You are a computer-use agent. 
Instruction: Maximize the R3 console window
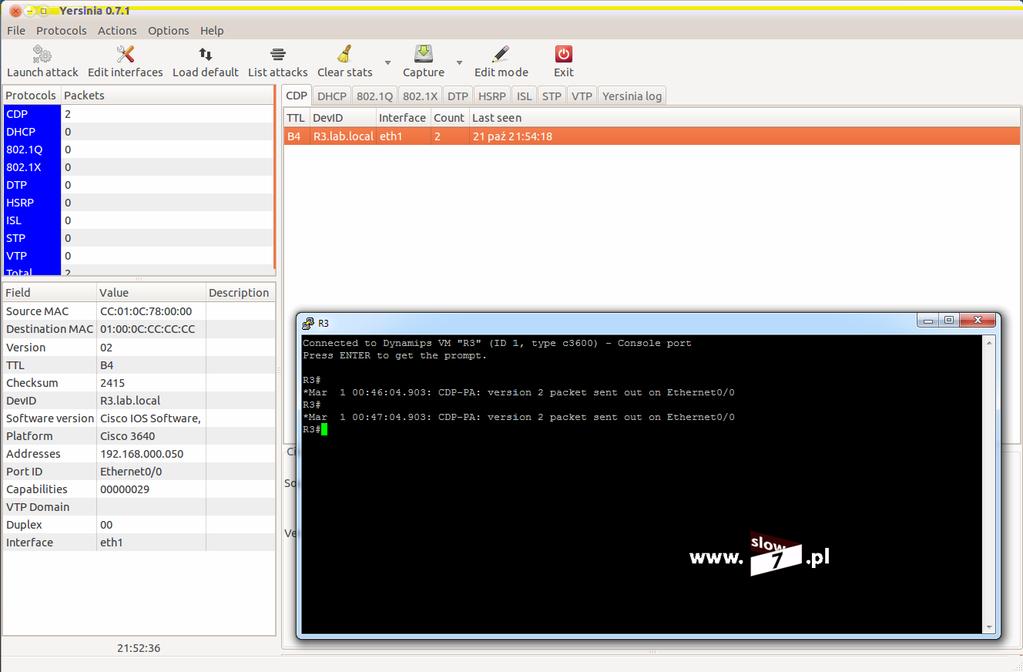pyautogui.click(x=949, y=320)
